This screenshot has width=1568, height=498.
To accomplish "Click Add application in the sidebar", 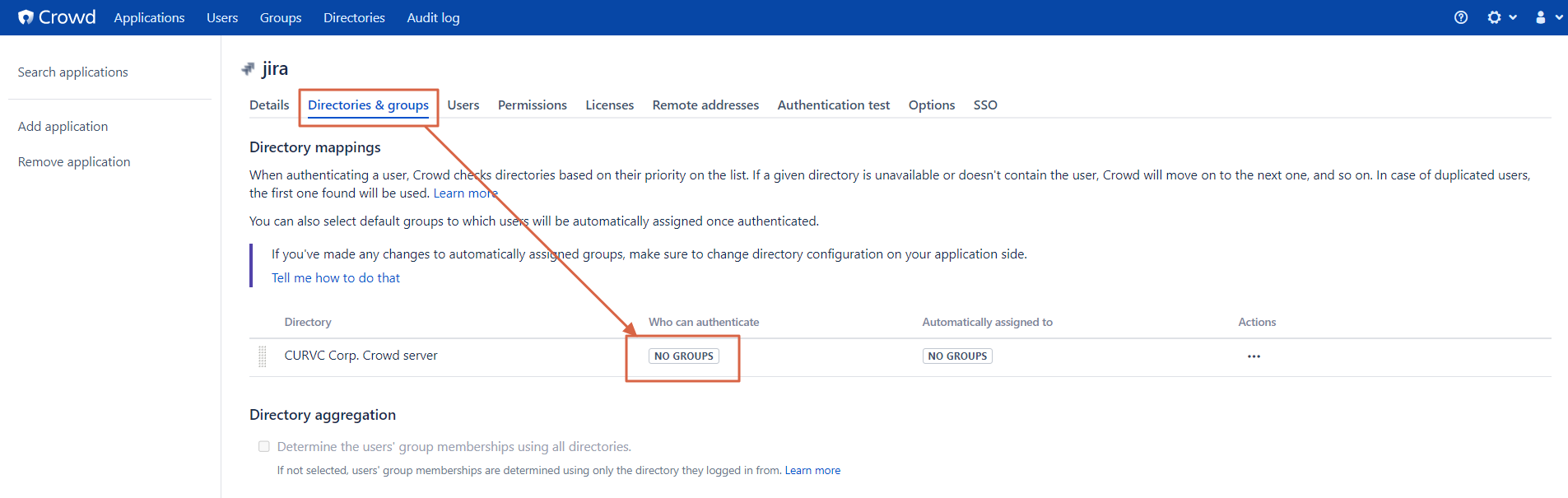I will click(63, 126).
